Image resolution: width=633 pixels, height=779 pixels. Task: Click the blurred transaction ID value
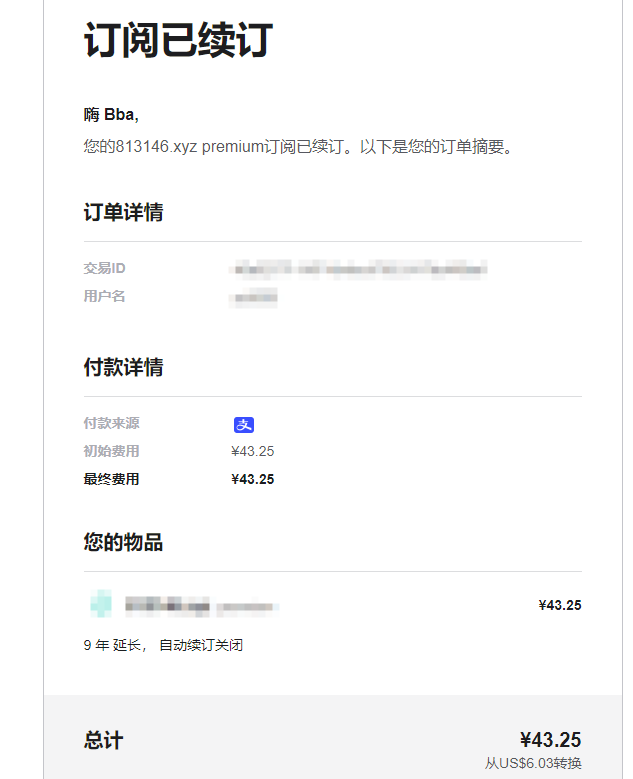(x=358, y=269)
